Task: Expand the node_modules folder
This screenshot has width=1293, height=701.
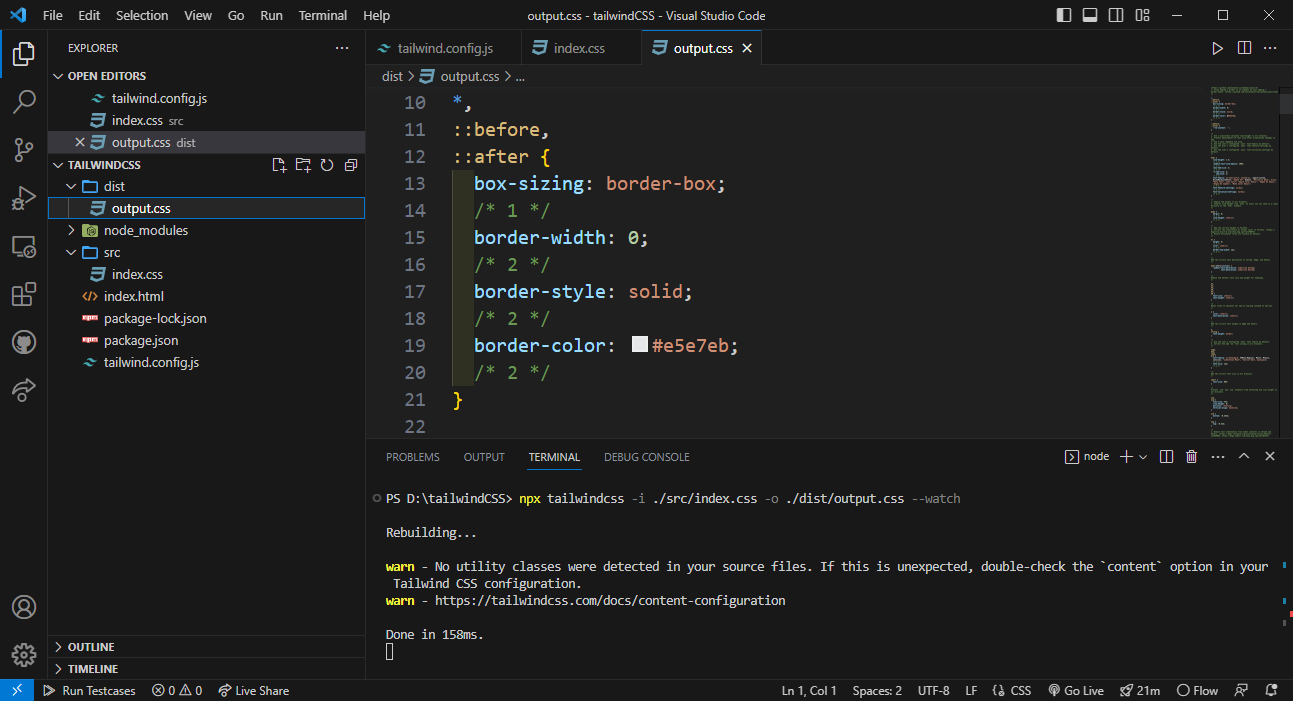Action: 71,230
